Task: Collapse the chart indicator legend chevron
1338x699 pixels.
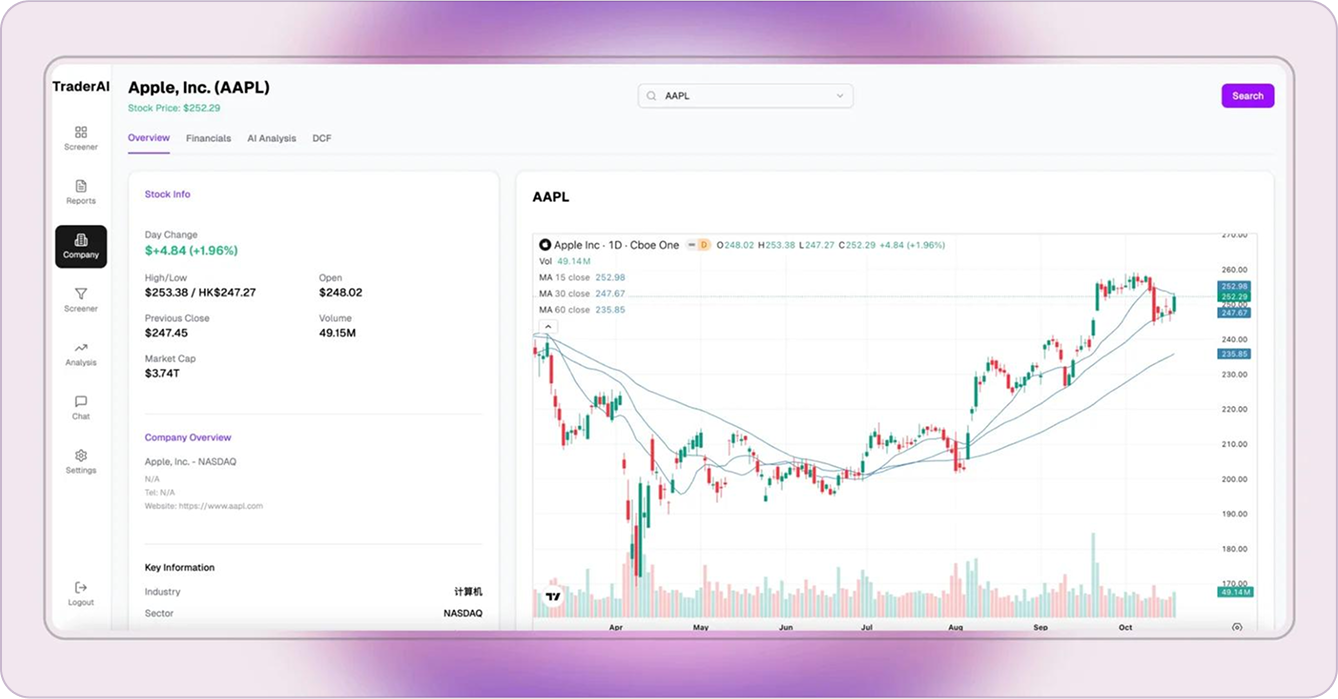Action: click(x=548, y=326)
